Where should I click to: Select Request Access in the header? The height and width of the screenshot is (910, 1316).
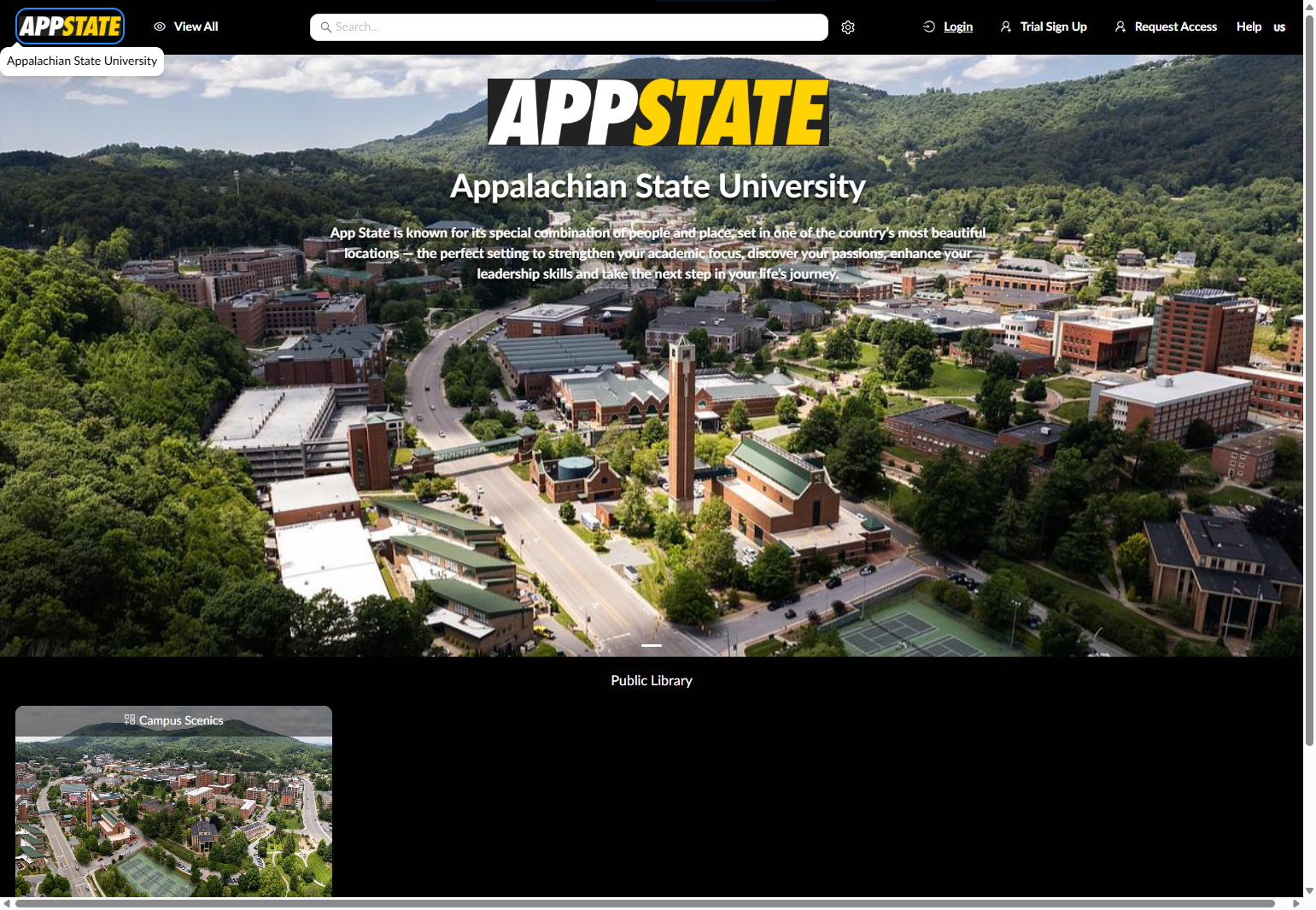[1166, 26]
